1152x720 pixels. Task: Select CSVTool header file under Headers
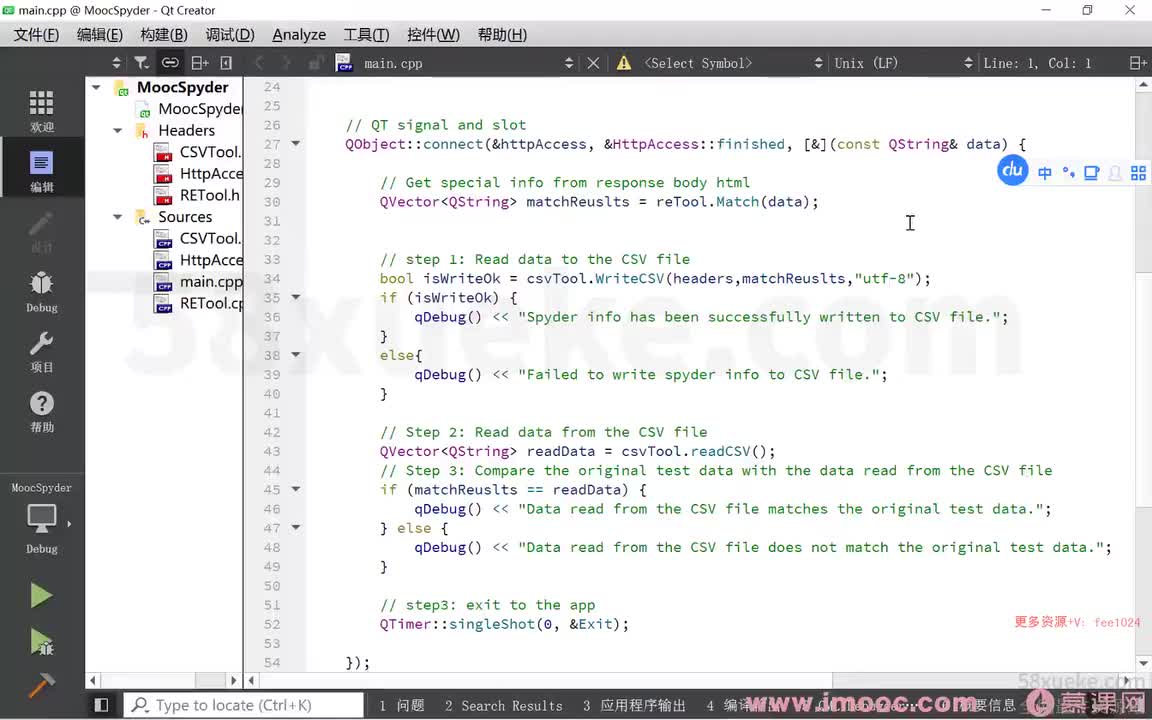[198, 152]
